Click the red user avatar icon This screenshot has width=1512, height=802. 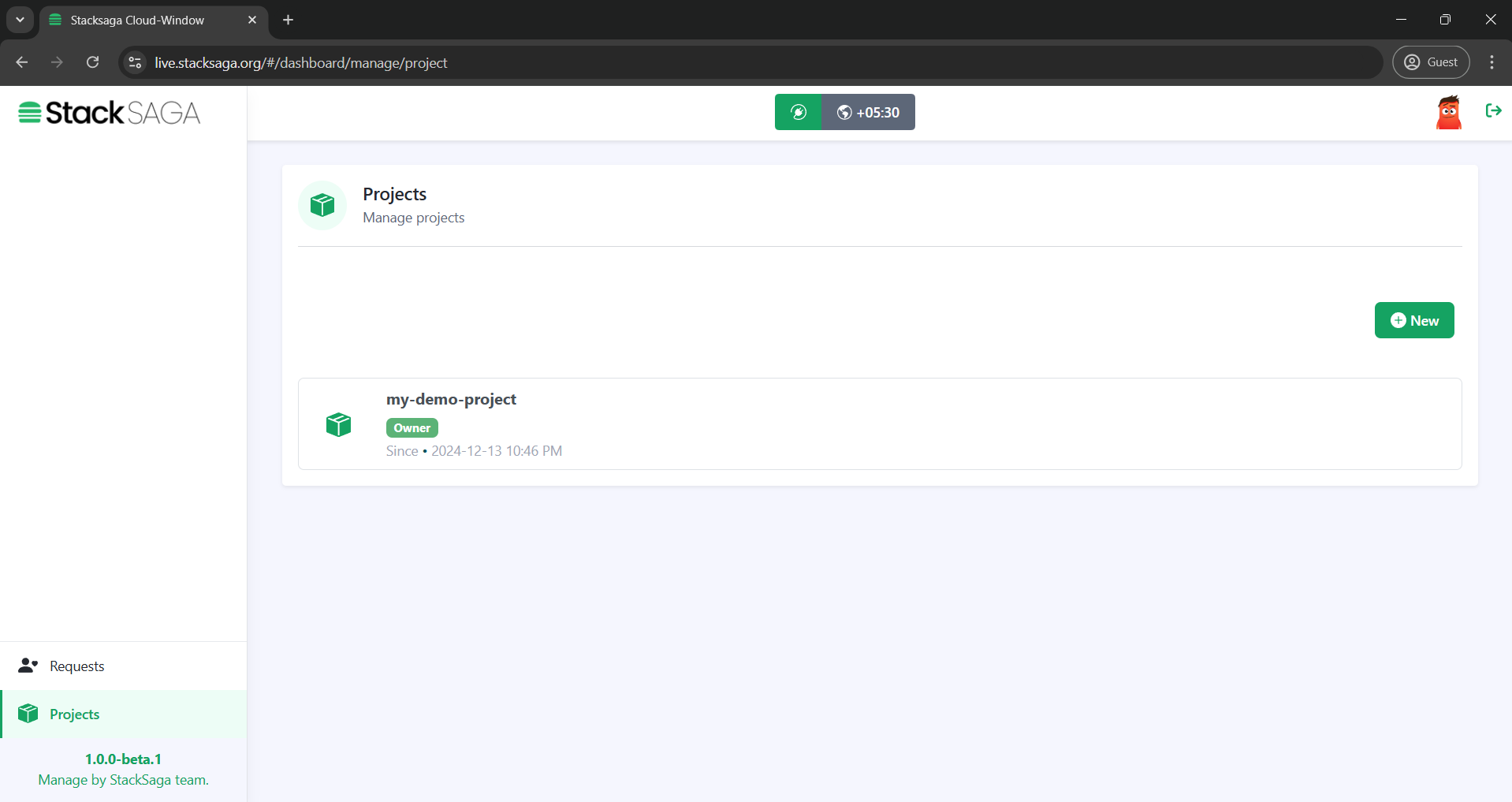click(x=1448, y=112)
